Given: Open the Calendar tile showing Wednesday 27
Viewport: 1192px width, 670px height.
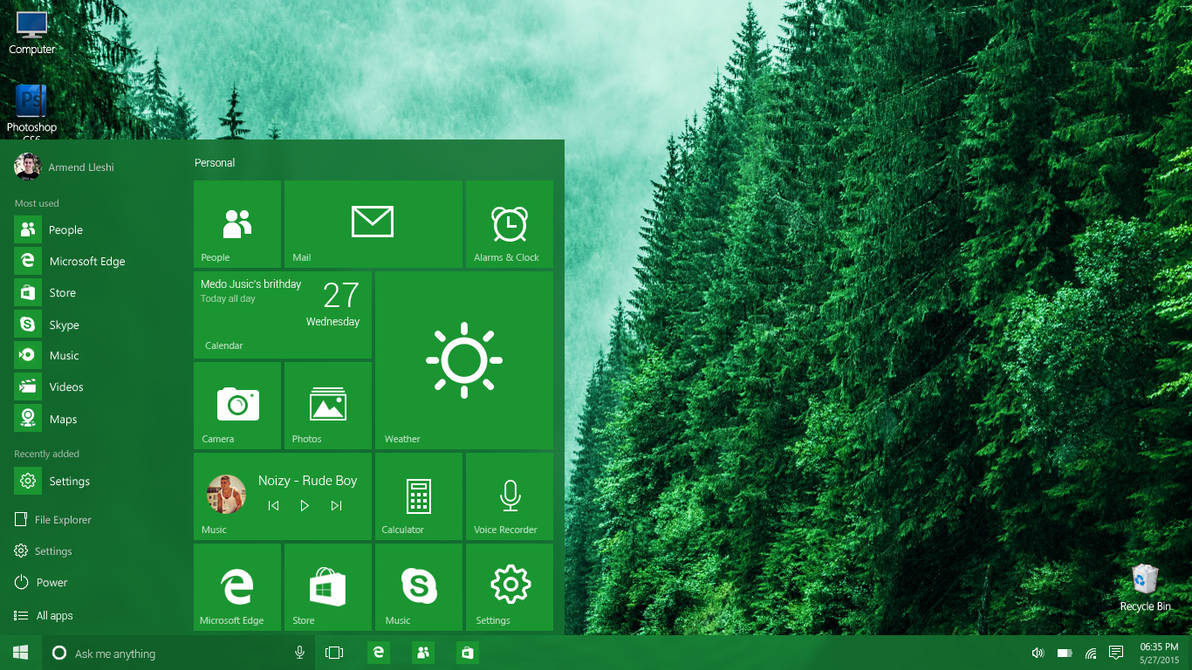Looking at the screenshot, I should pyautogui.click(x=283, y=314).
